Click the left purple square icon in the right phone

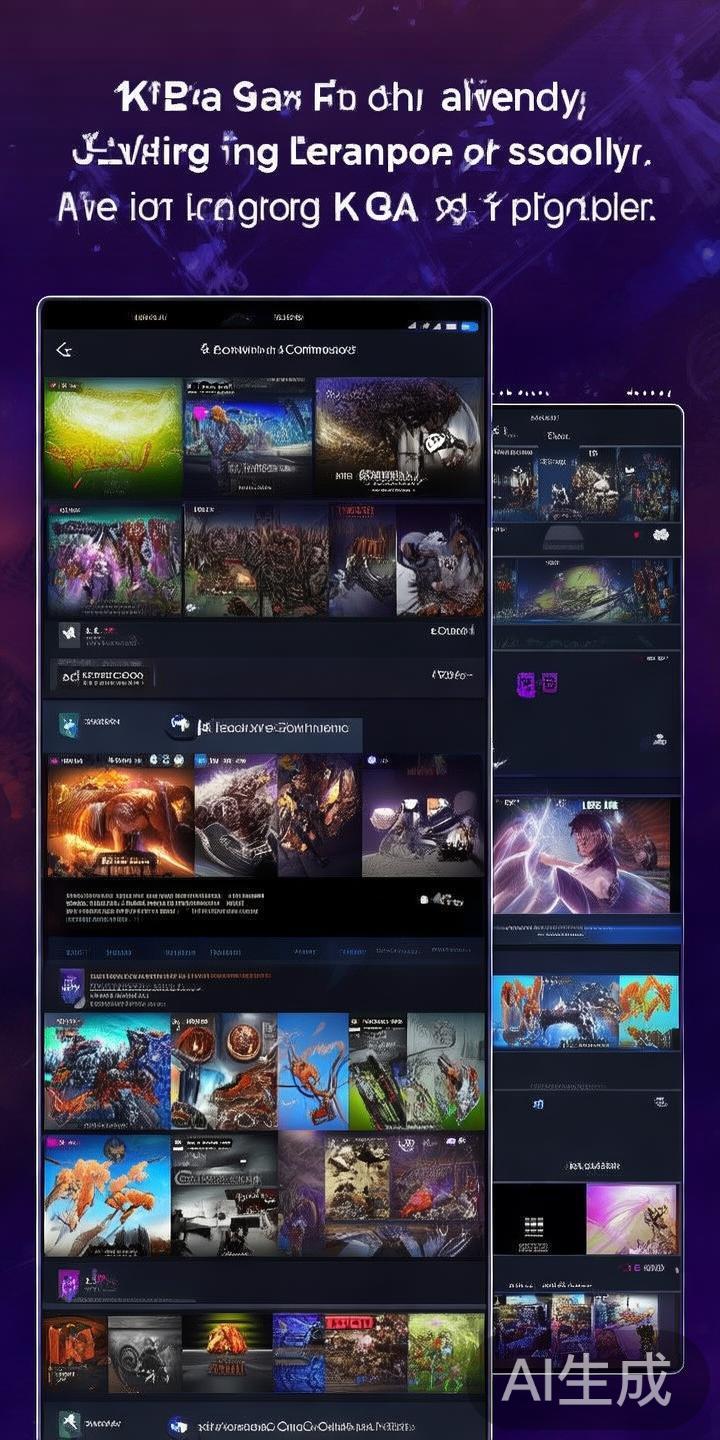[x=525, y=683]
